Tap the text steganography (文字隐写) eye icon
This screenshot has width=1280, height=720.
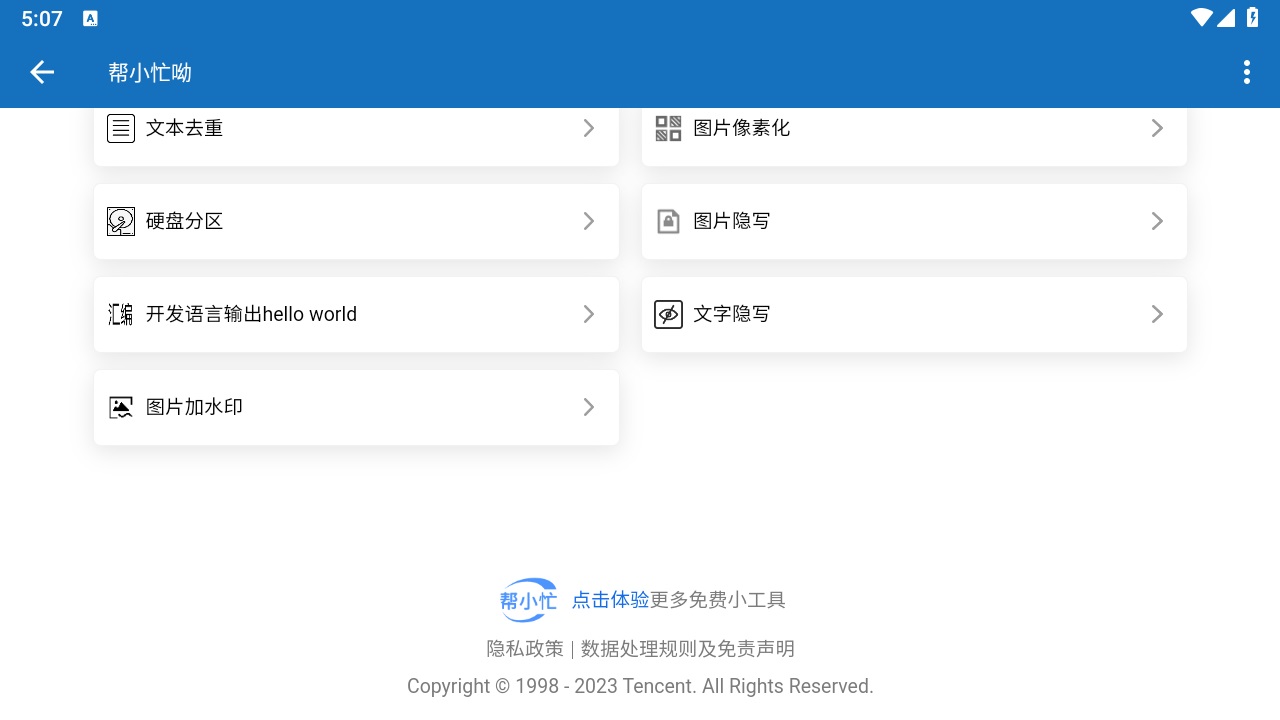668,314
